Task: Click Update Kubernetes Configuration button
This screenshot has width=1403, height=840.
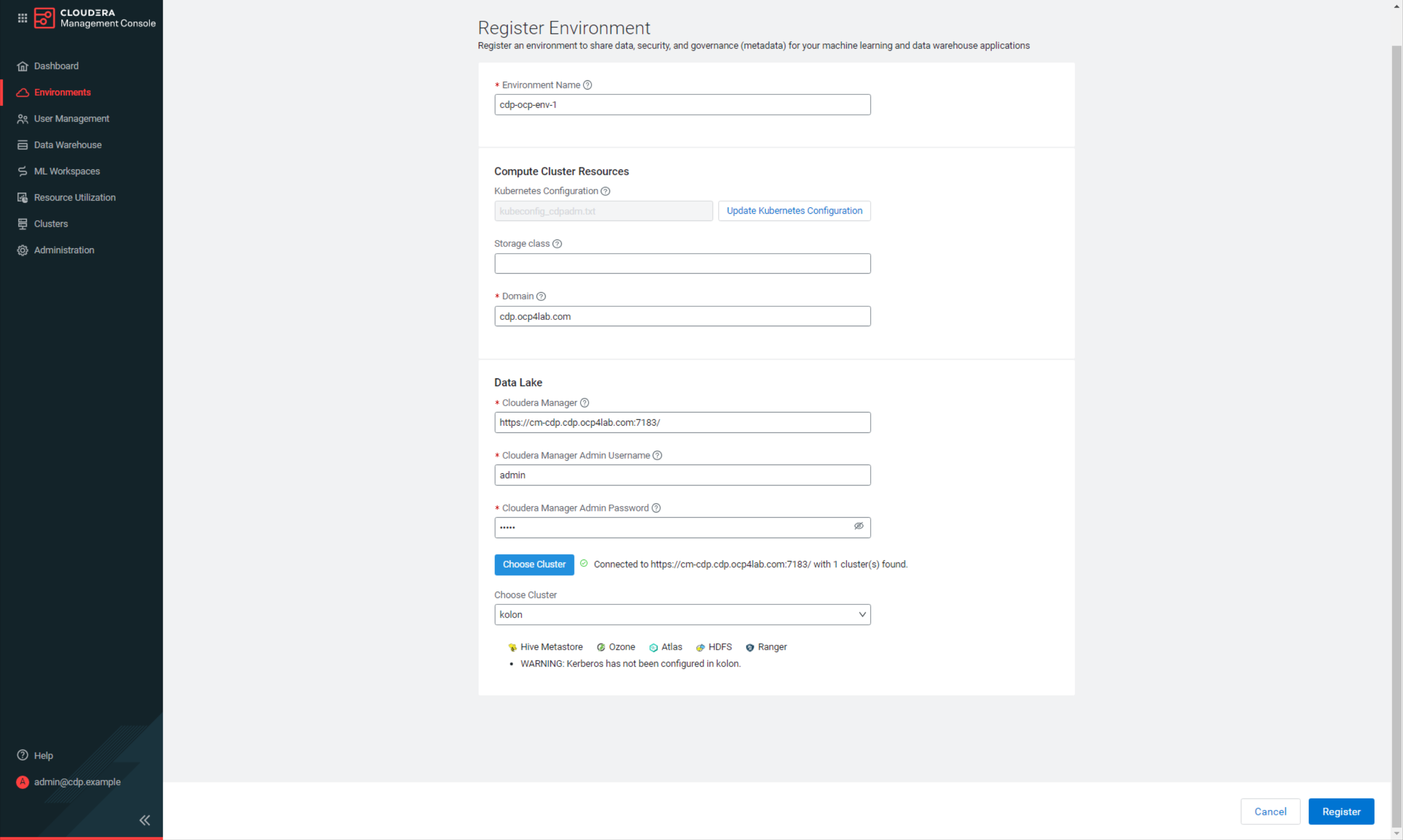Action: pos(795,210)
